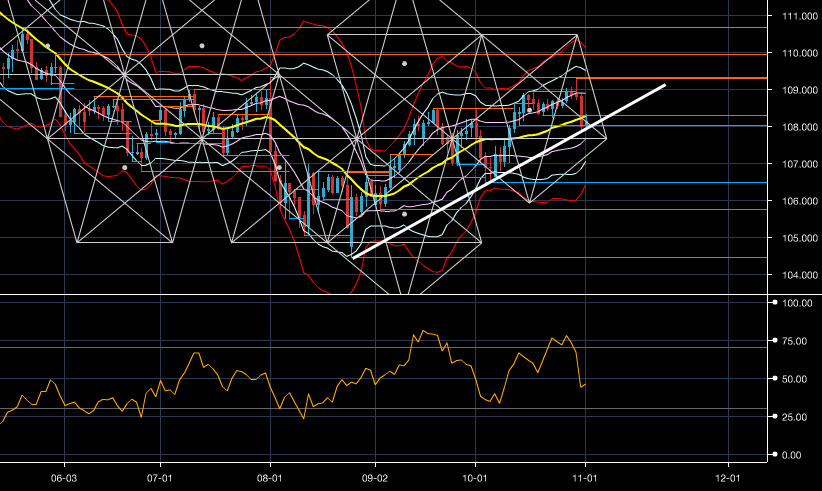Select the 50.00 oscillator level marker

795,379
